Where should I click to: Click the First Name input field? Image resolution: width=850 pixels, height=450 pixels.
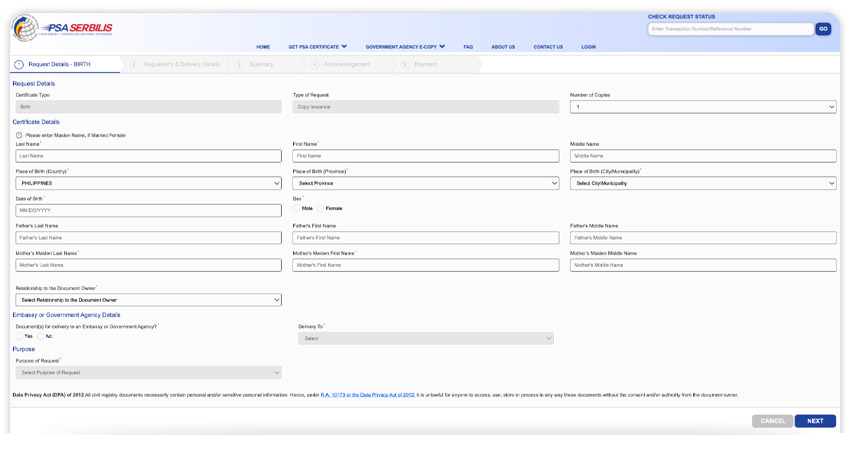(x=426, y=156)
